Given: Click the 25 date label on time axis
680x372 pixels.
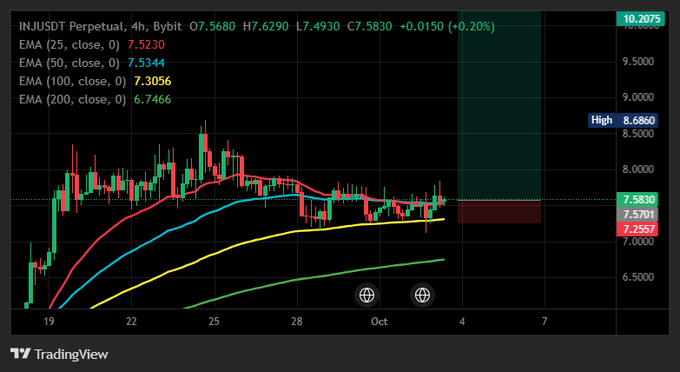Looking at the screenshot, I should 214,321.
